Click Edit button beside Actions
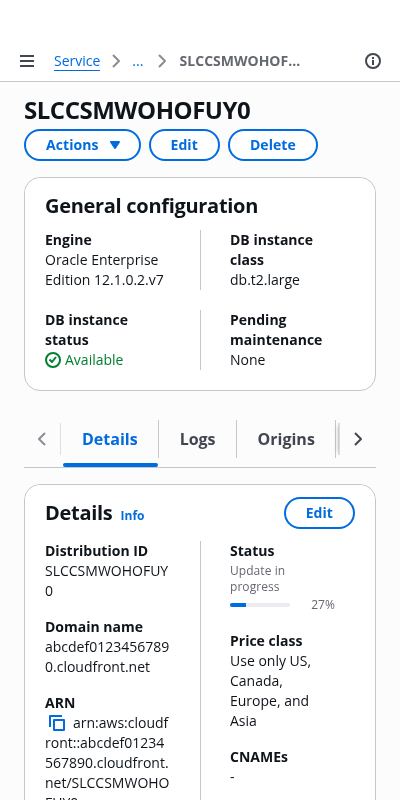 pyautogui.click(x=184, y=145)
